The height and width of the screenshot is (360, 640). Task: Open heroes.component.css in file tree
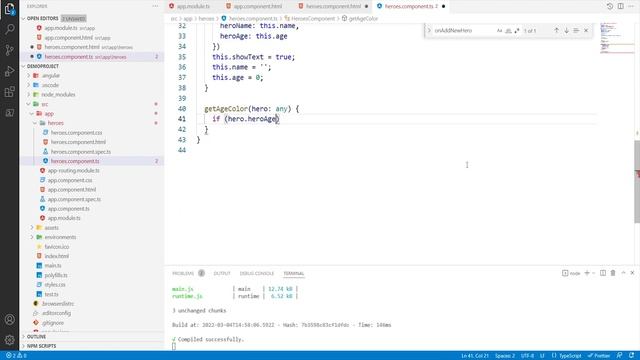click(76, 133)
